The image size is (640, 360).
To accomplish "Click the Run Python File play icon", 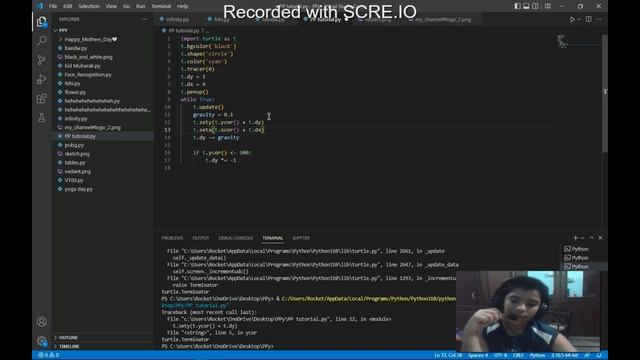I will [x=572, y=19].
